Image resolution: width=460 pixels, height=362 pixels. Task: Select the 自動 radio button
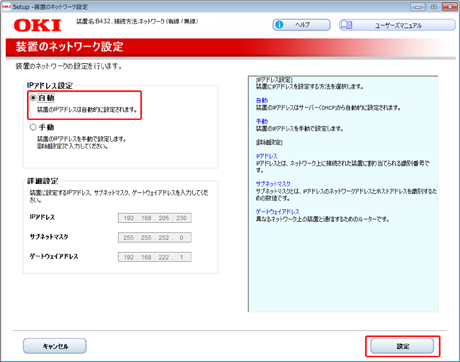point(33,98)
